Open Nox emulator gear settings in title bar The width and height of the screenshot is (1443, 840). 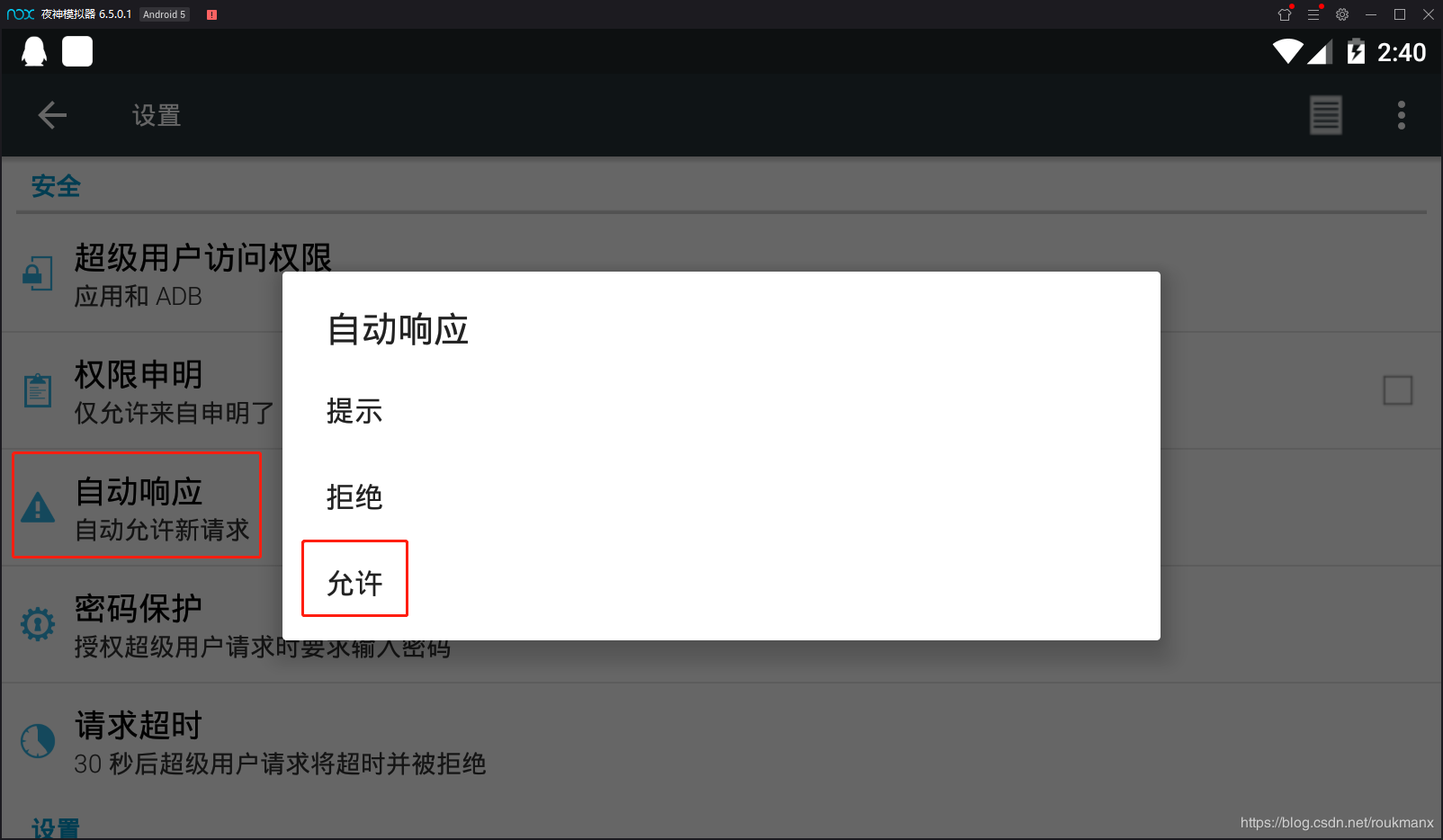coord(1342,14)
